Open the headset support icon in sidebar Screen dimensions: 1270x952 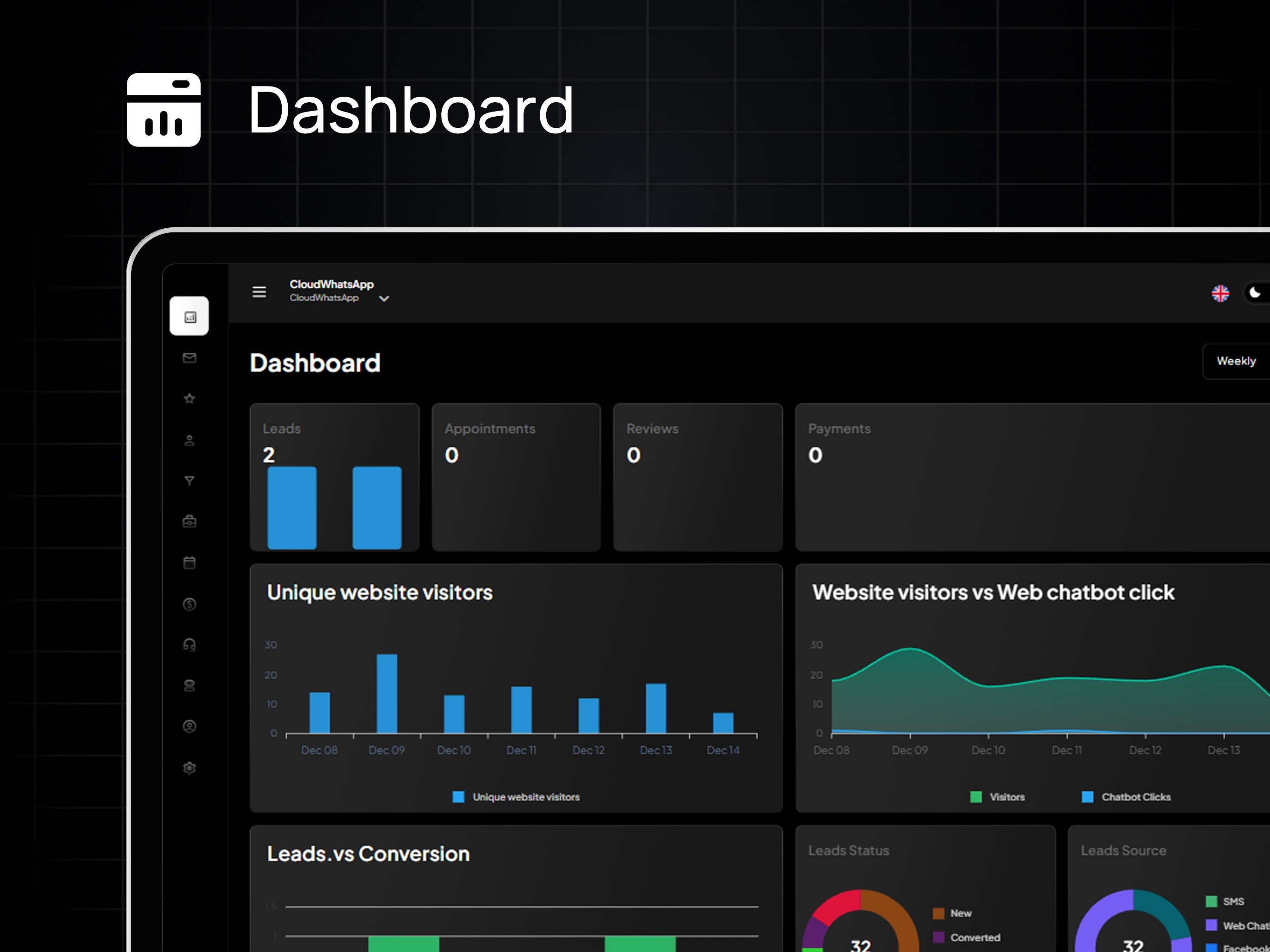(190, 645)
